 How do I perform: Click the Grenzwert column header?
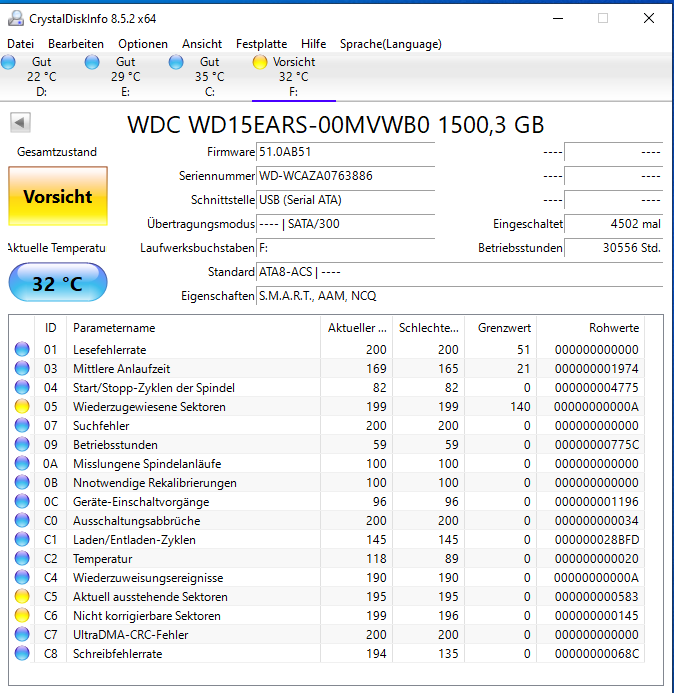(500, 327)
